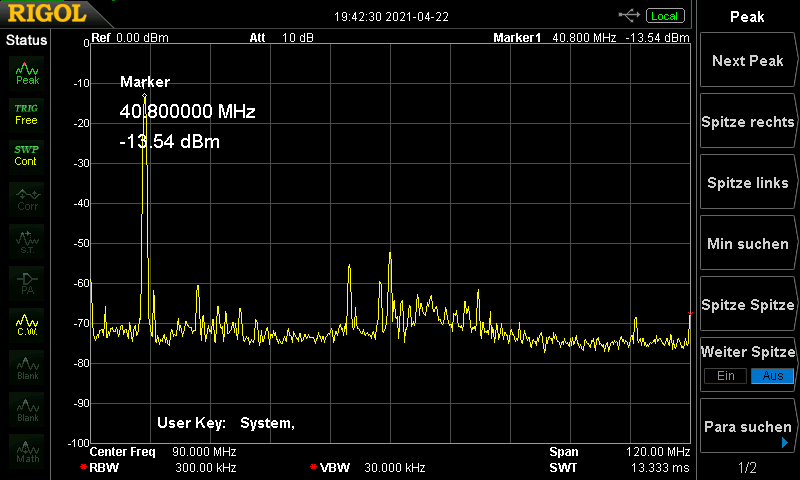Click the RIGOL logo
800x480 pixels.
click(x=47, y=13)
